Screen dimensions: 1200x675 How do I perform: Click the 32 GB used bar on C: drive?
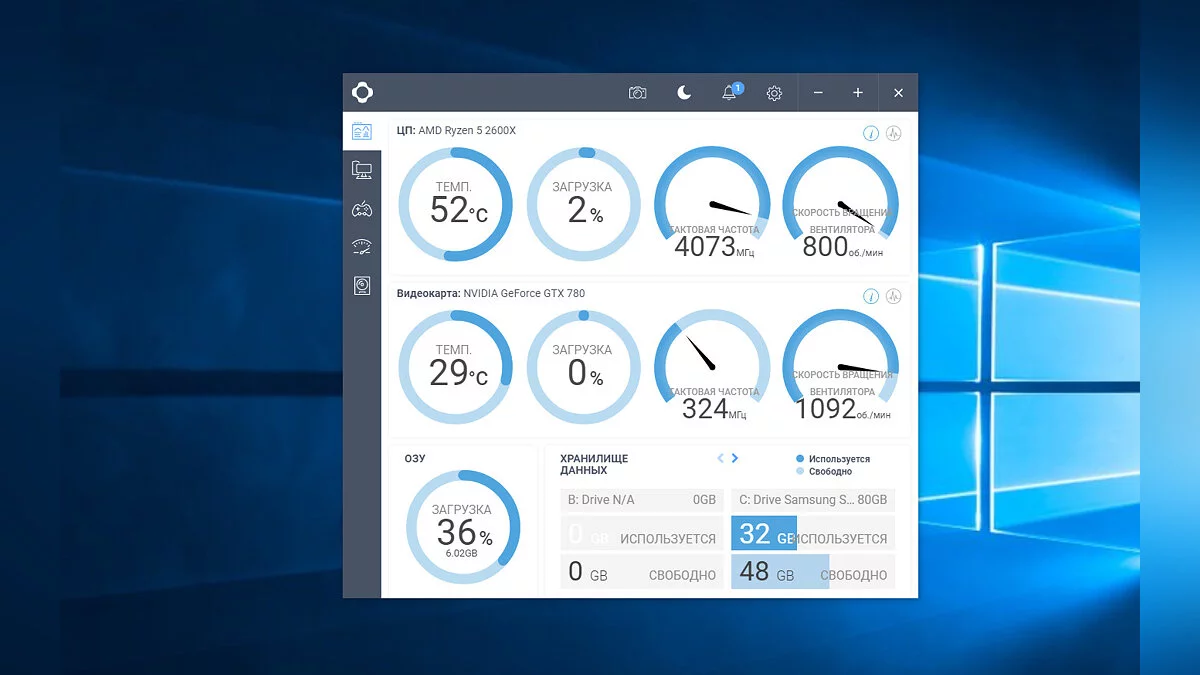tap(764, 533)
